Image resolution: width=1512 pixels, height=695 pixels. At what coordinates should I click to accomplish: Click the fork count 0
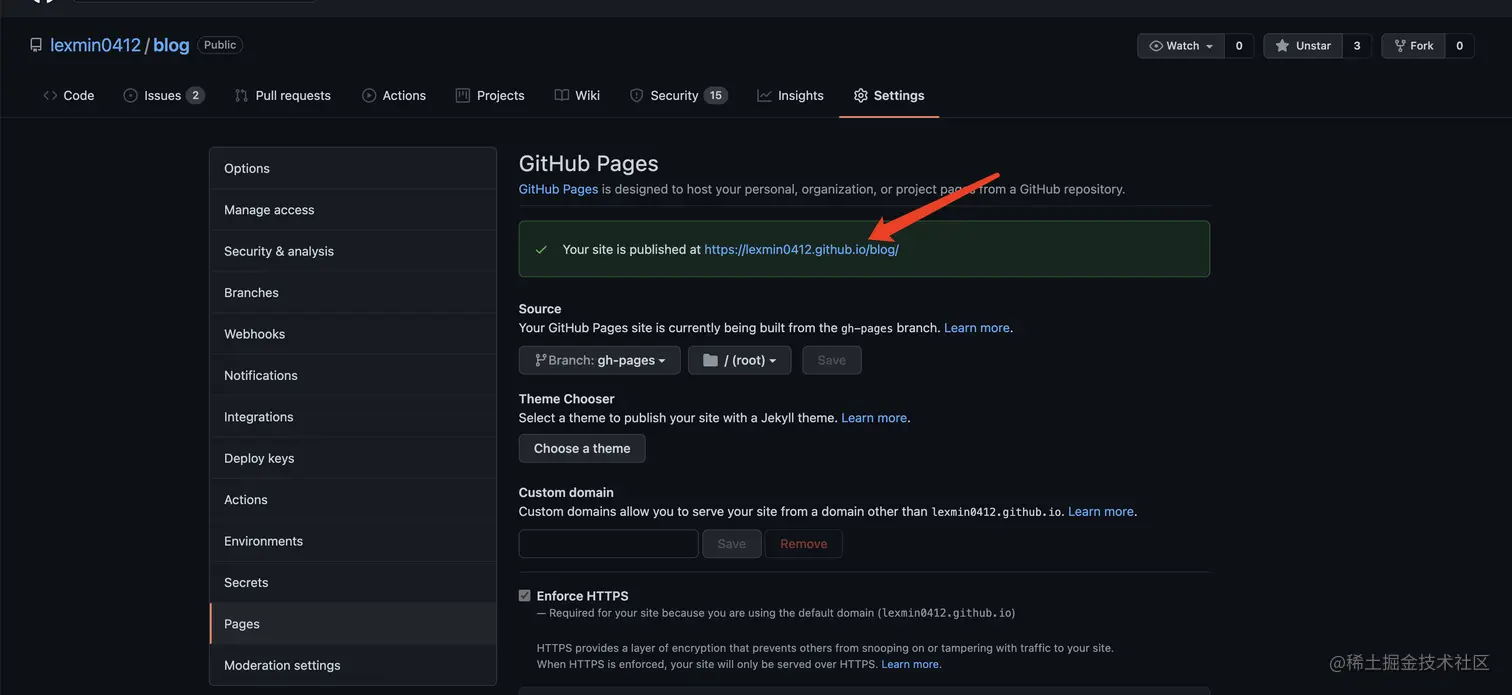click(x=1459, y=46)
